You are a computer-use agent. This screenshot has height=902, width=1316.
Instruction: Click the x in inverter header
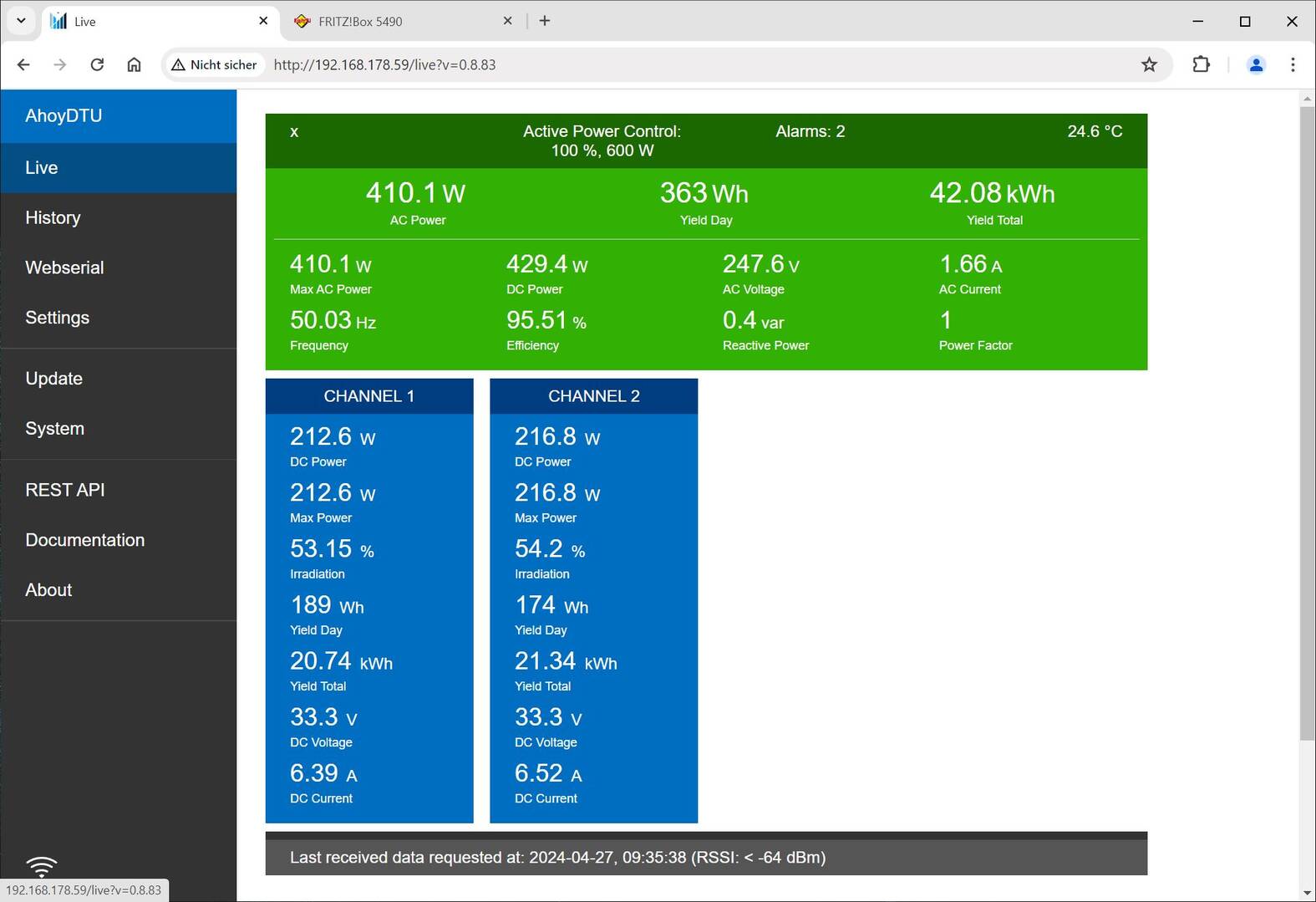pyautogui.click(x=294, y=132)
